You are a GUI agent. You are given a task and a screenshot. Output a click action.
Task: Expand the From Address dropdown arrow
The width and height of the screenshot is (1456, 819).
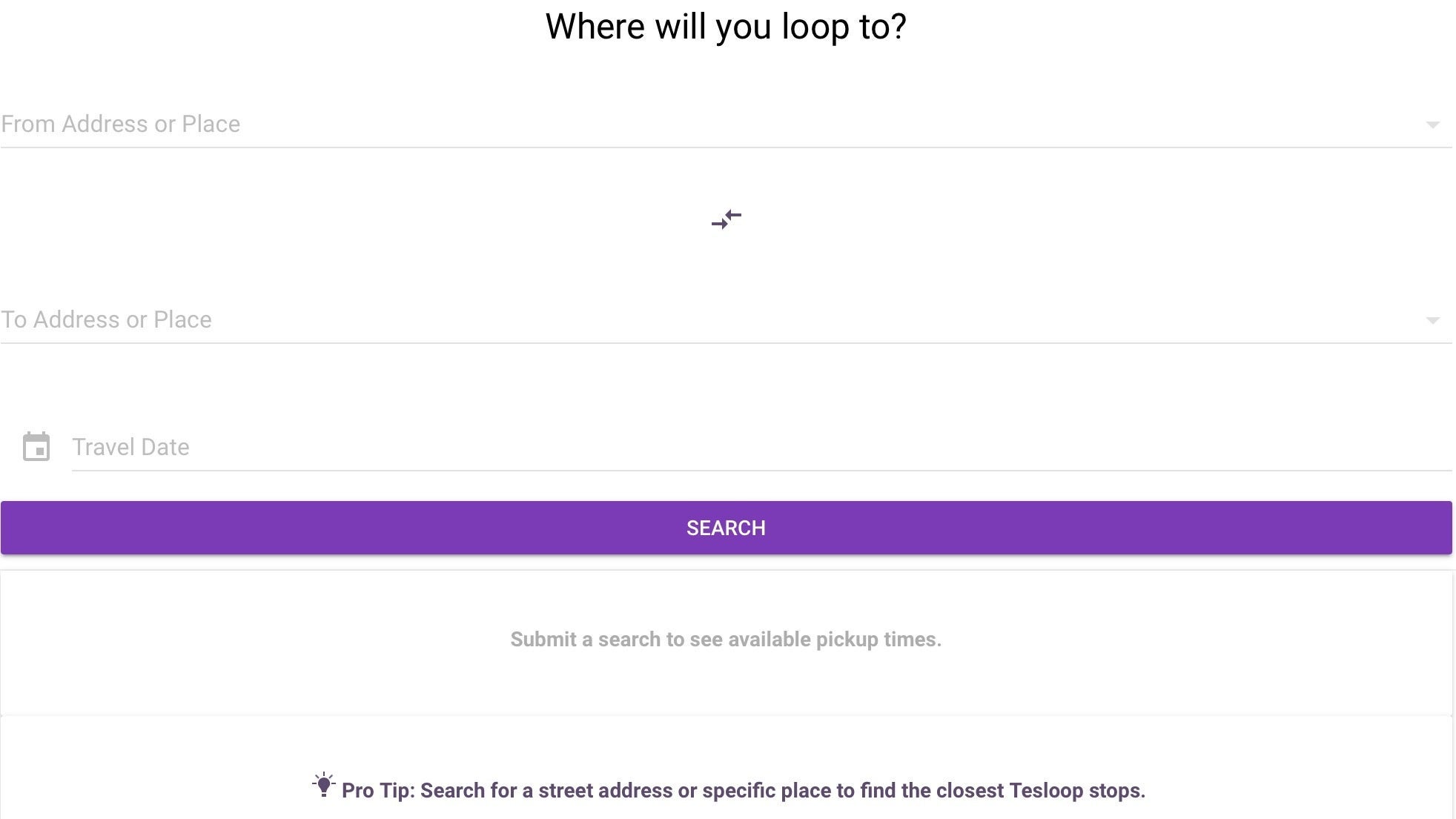(x=1432, y=125)
